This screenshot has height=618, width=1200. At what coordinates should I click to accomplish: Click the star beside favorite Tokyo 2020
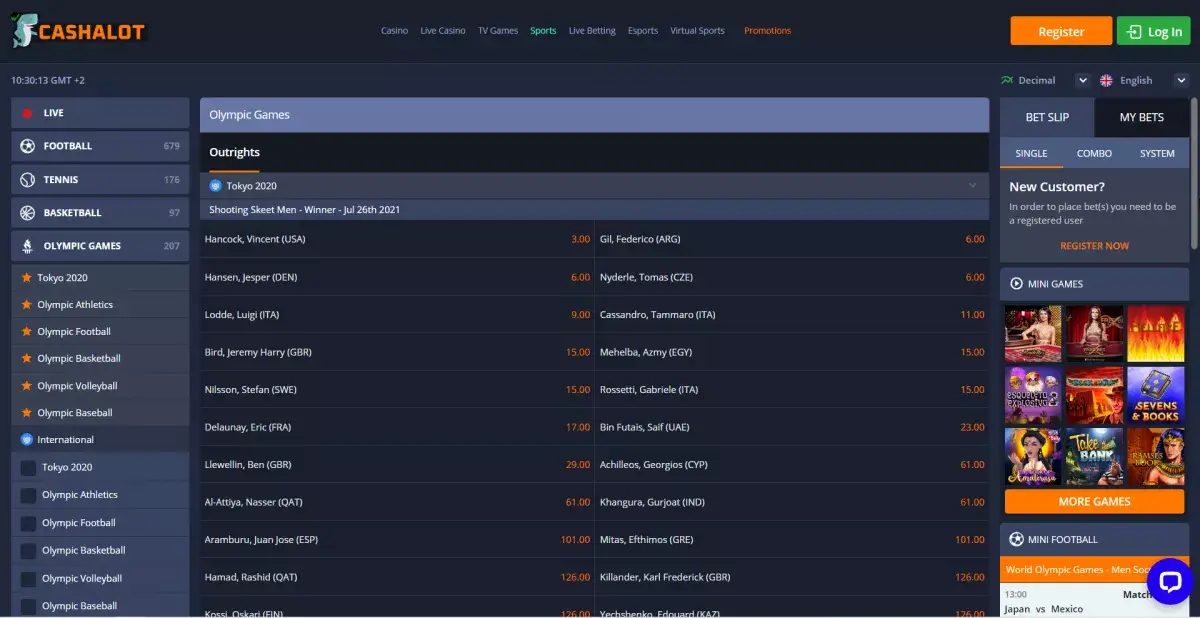tap(27, 278)
